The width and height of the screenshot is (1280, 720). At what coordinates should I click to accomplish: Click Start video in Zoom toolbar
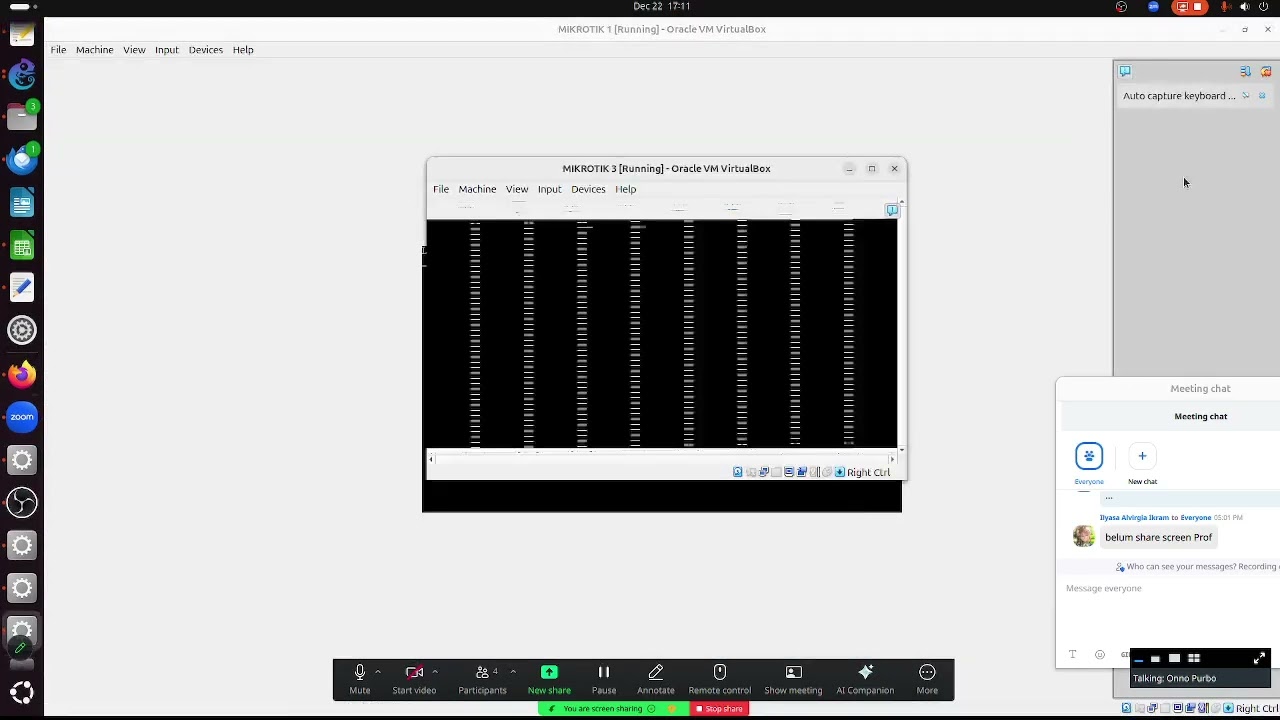pyautogui.click(x=414, y=679)
